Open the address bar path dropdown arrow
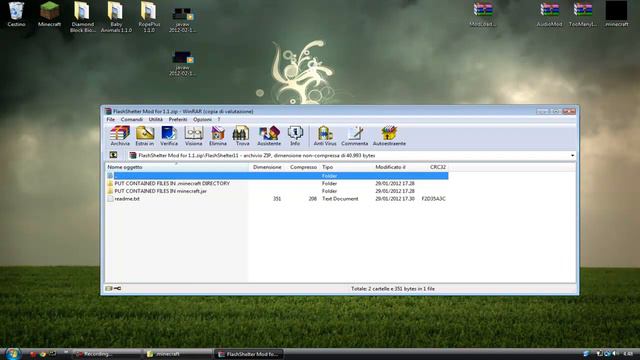This screenshot has height=360, width=640. (x=572, y=156)
